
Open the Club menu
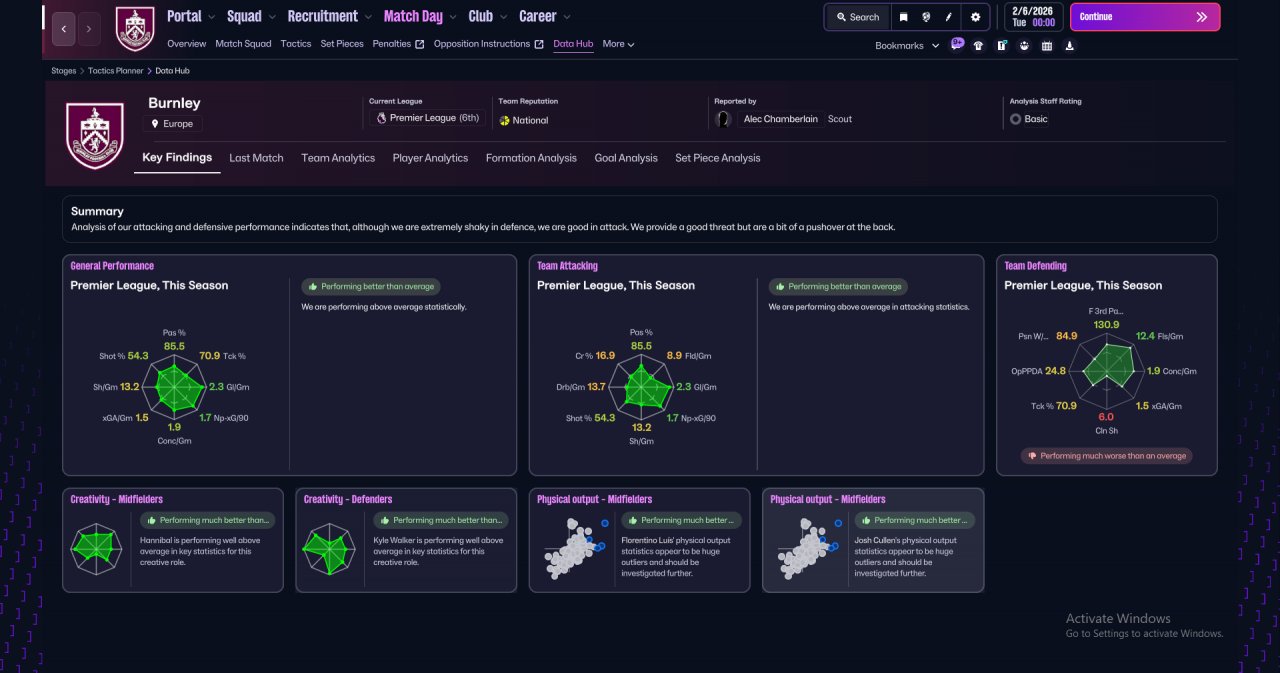(488, 16)
